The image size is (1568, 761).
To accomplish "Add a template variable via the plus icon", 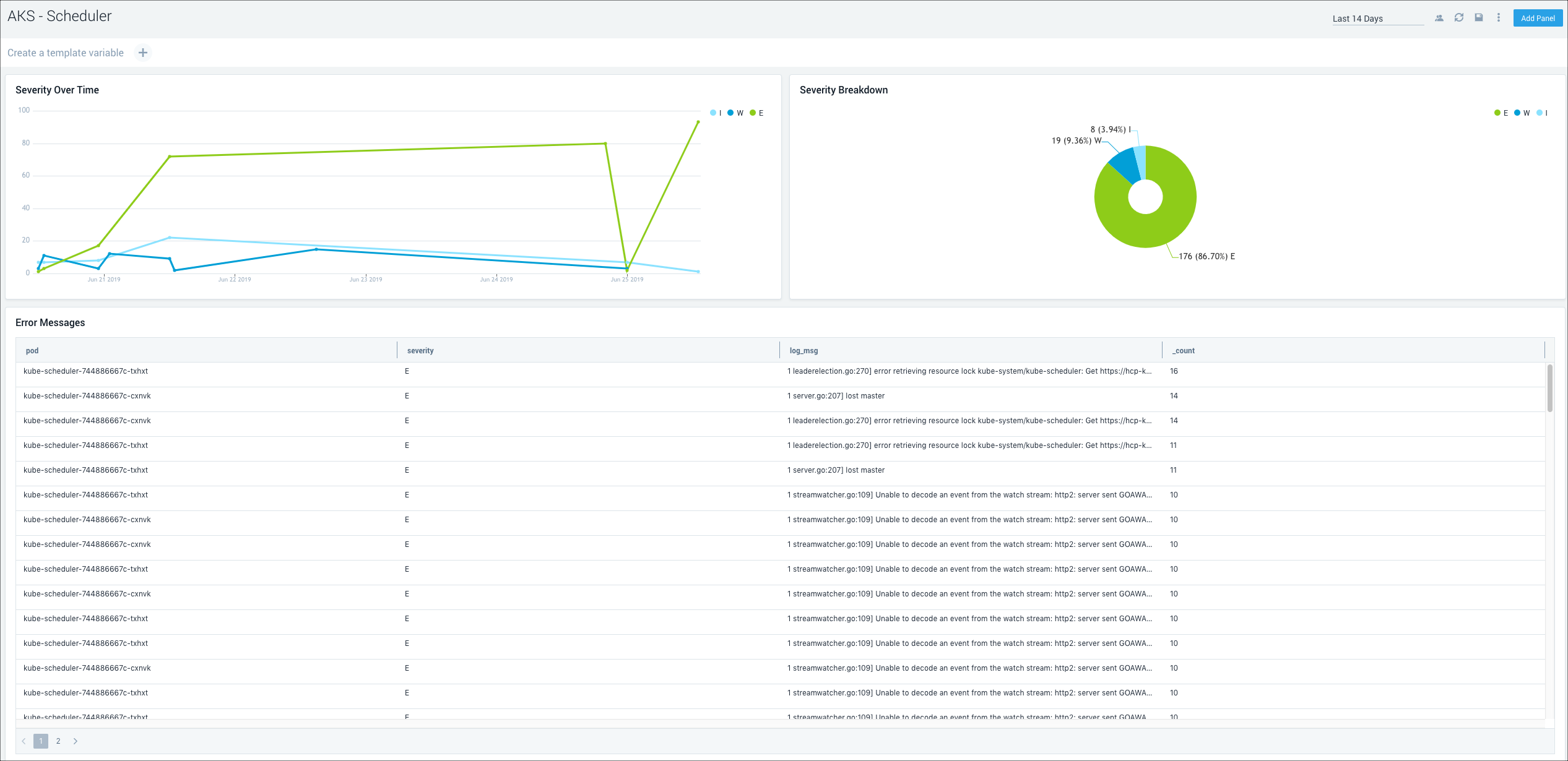I will coord(142,53).
